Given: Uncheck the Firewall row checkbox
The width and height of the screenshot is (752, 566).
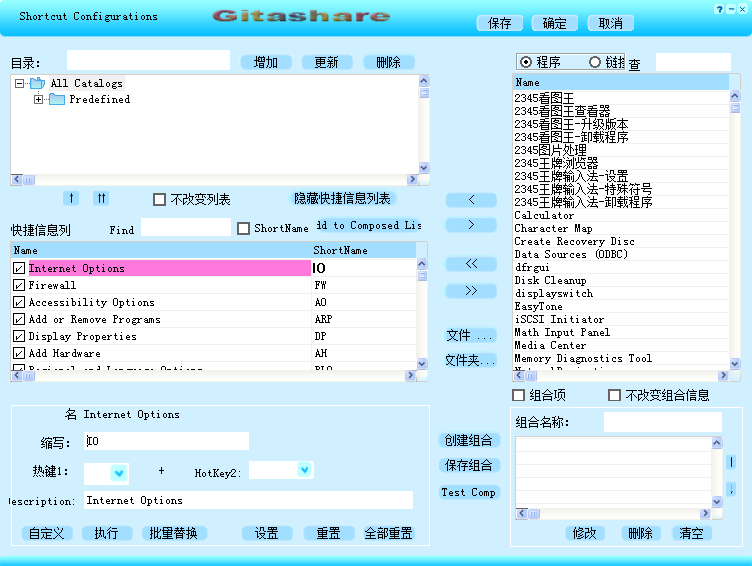Looking at the screenshot, I should pyautogui.click(x=19, y=285).
